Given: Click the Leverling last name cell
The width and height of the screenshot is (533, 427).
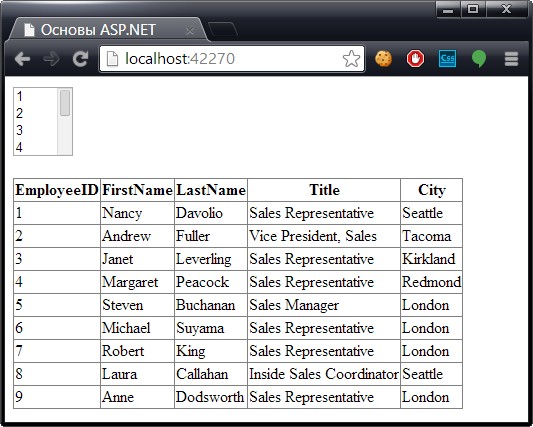Looking at the screenshot, I should (211, 259).
